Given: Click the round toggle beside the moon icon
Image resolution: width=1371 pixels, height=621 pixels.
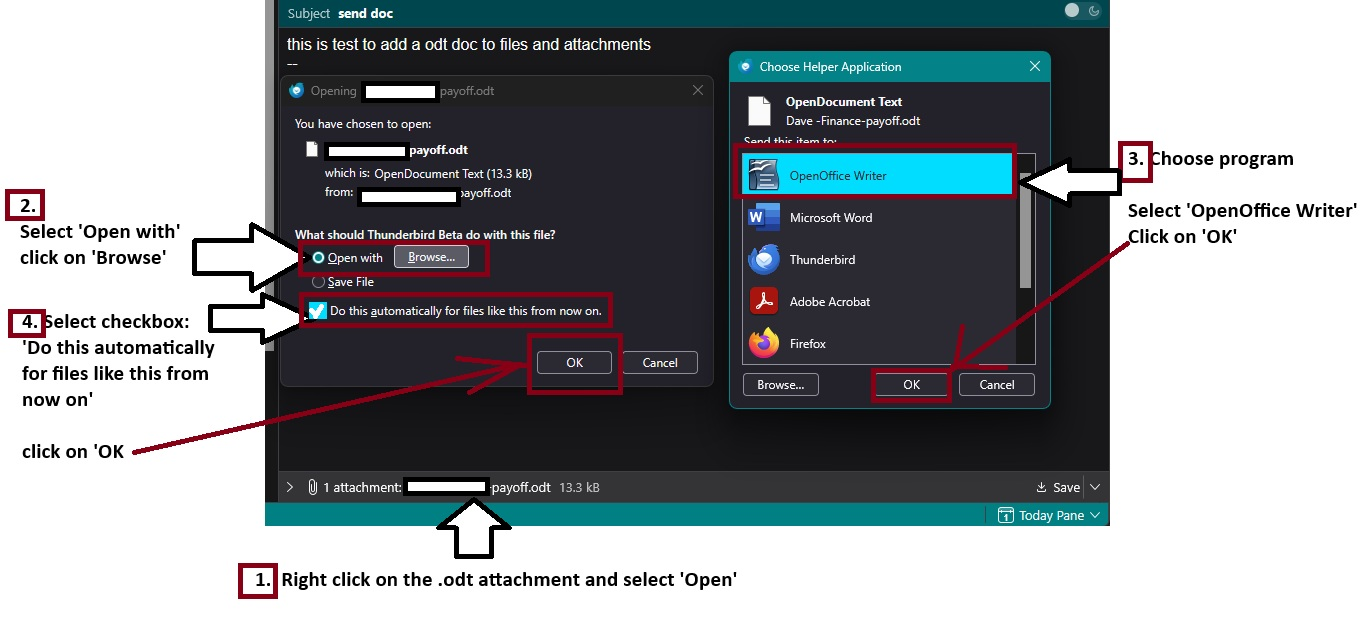Looking at the screenshot, I should tap(1072, 10).
